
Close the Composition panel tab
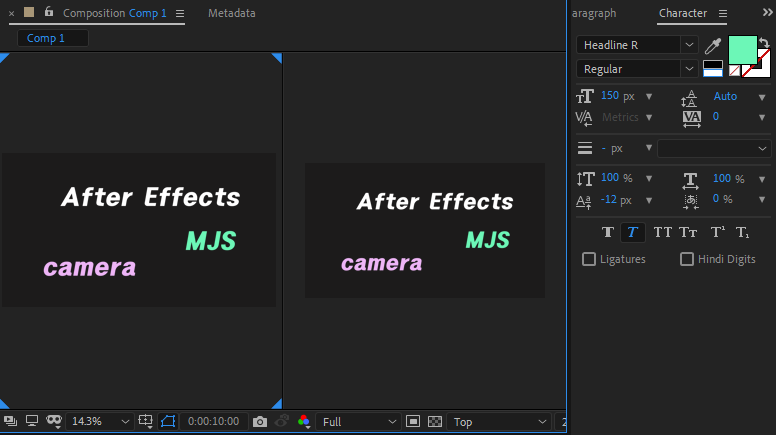(11, 13)
